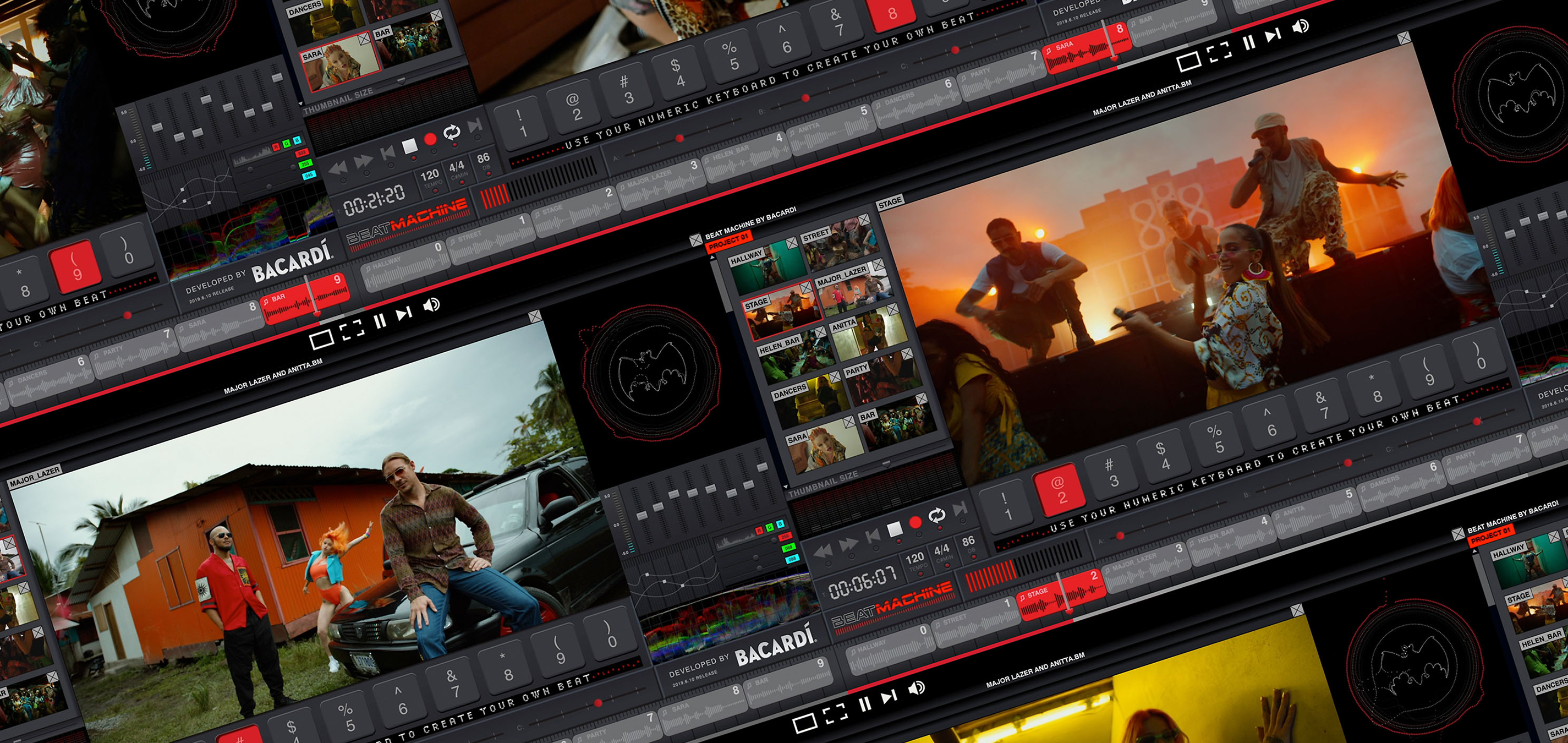This screenshot has width=1568, height=743.
Task: Toggle the cyan B channel beside the 00:21:20 panel
Action: tap(297, 140)
